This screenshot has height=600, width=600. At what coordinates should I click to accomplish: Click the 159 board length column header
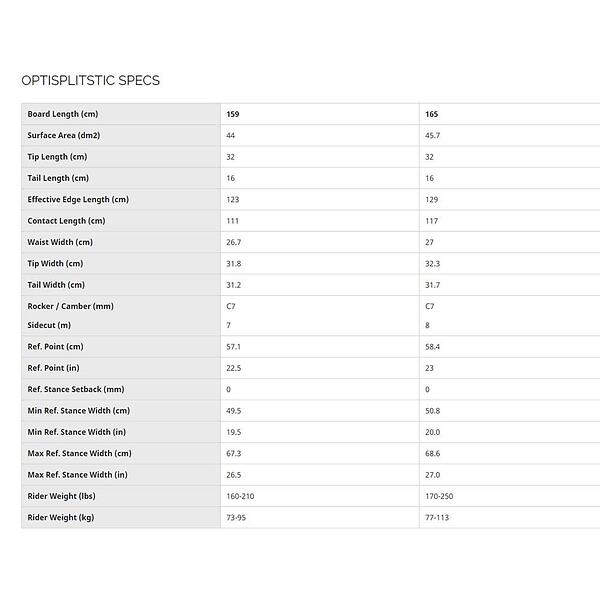(233, 114)
